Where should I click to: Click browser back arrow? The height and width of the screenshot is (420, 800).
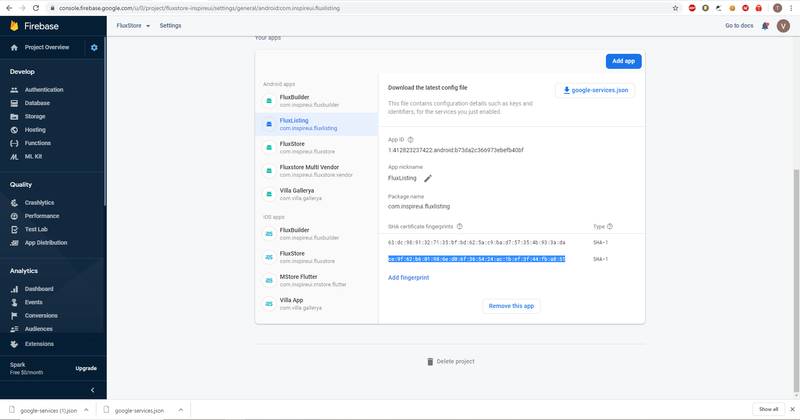click(x=9, y=8)
